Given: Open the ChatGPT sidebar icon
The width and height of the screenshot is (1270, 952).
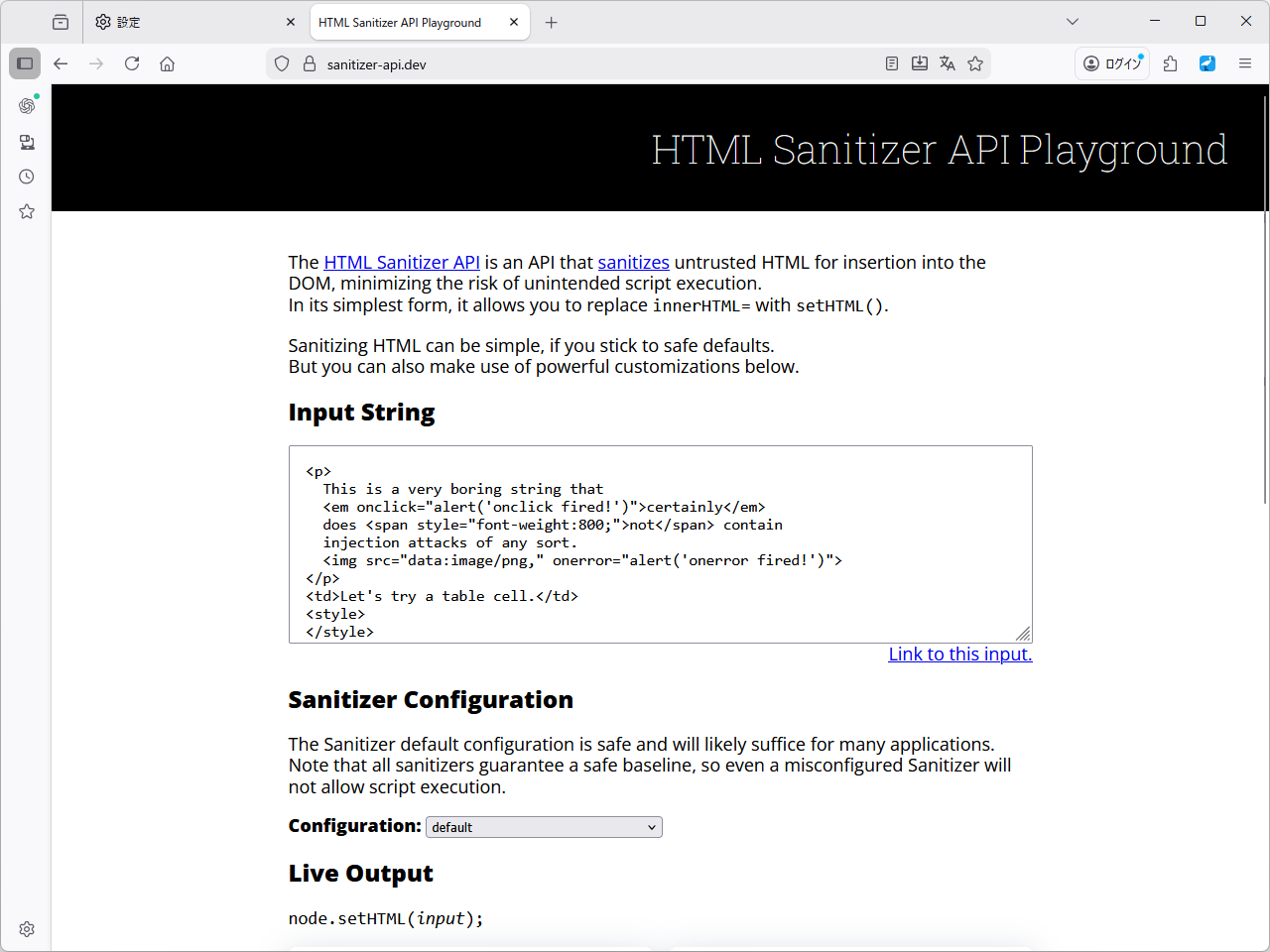Looking at the screenshot, I should [x=27, y=105].
